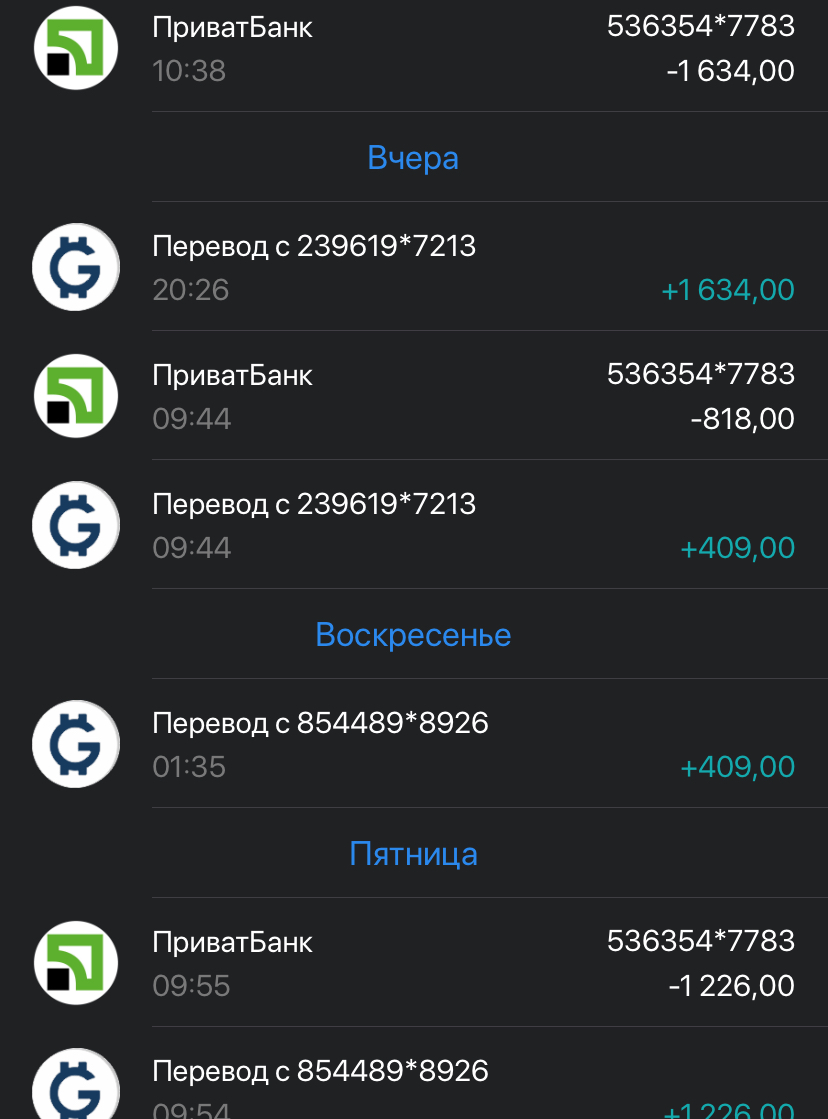Select the Пятница date header

pos(413,854)
